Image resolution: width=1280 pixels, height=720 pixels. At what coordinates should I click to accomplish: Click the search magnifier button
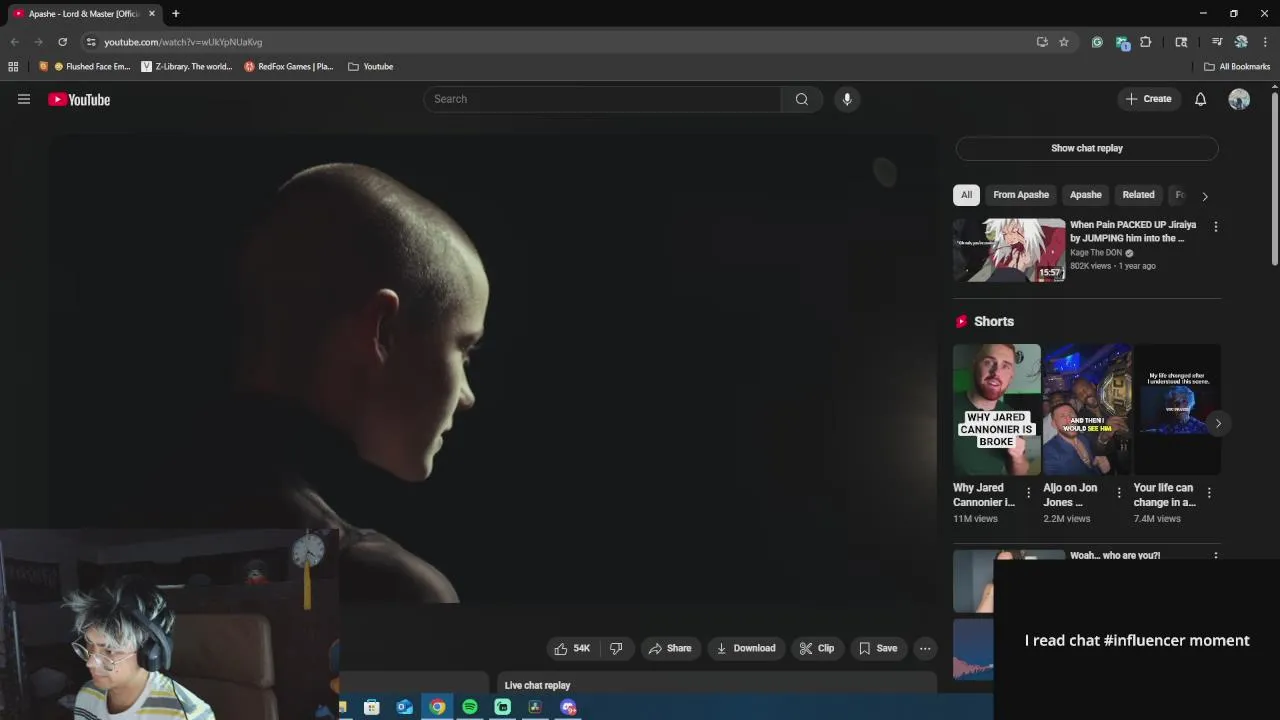tap(801, 99)
